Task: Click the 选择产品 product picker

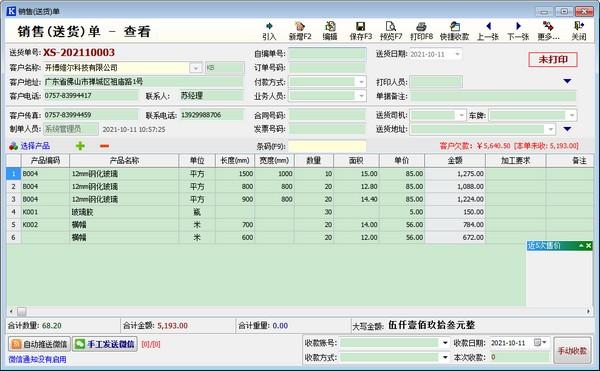Action: (29, 146)
